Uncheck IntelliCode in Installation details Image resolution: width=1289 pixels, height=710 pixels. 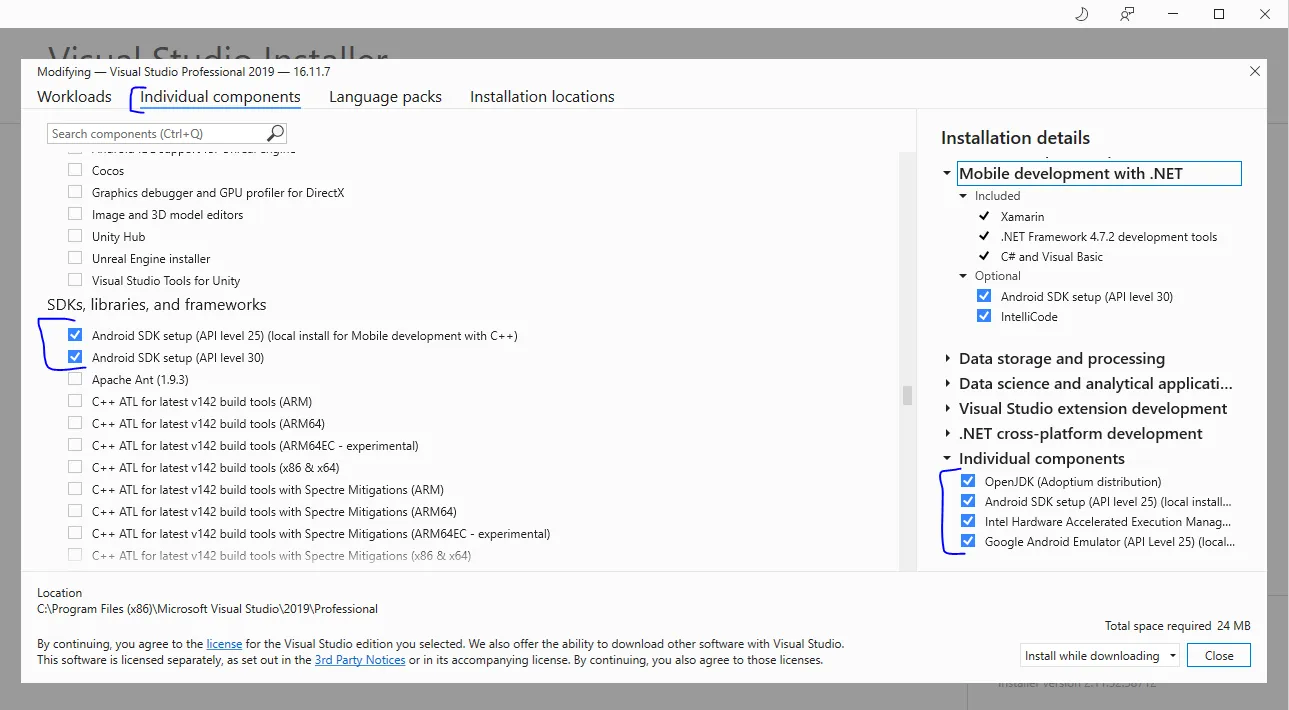point(984,317)
